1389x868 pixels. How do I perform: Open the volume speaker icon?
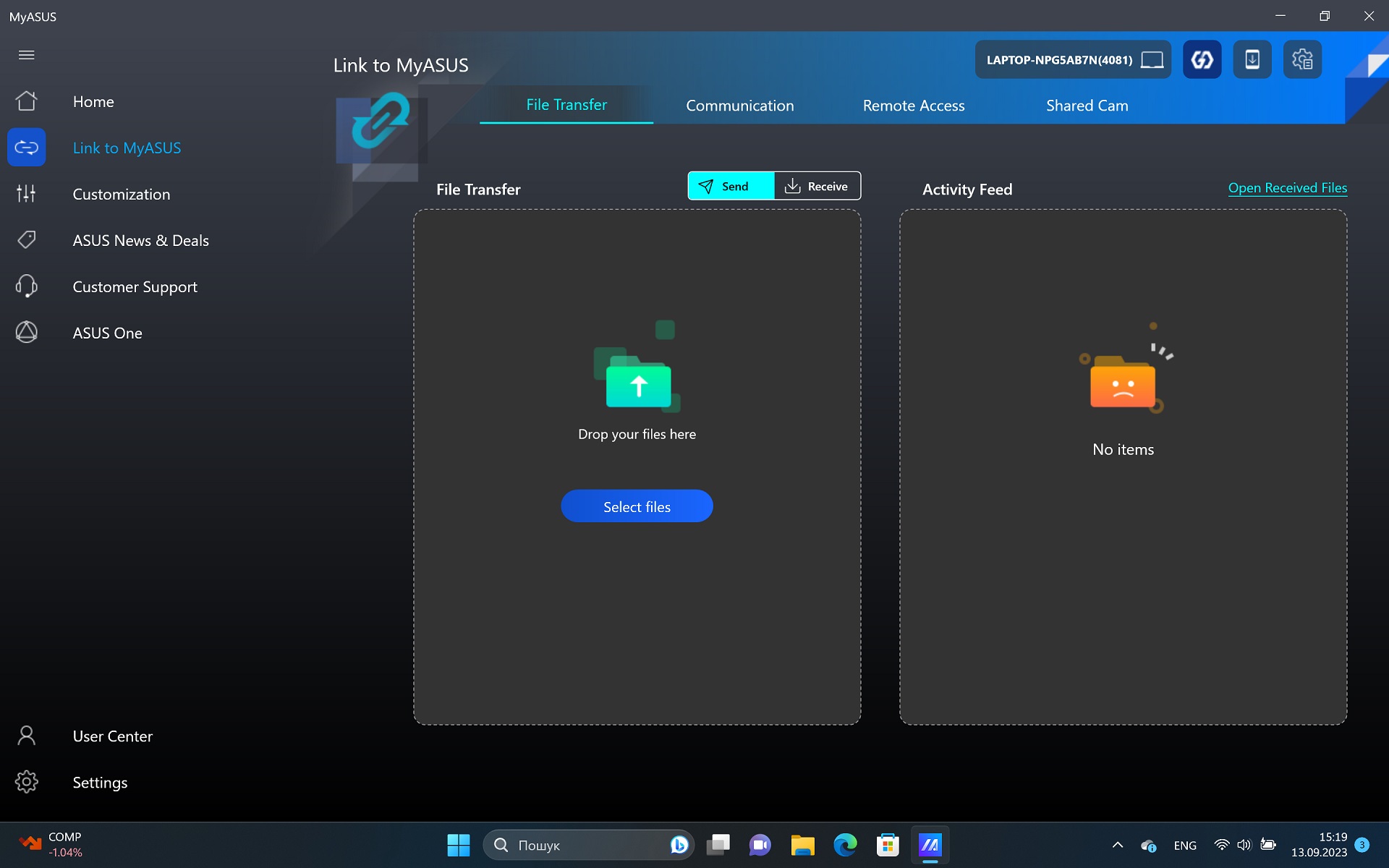click(1244, 845)
